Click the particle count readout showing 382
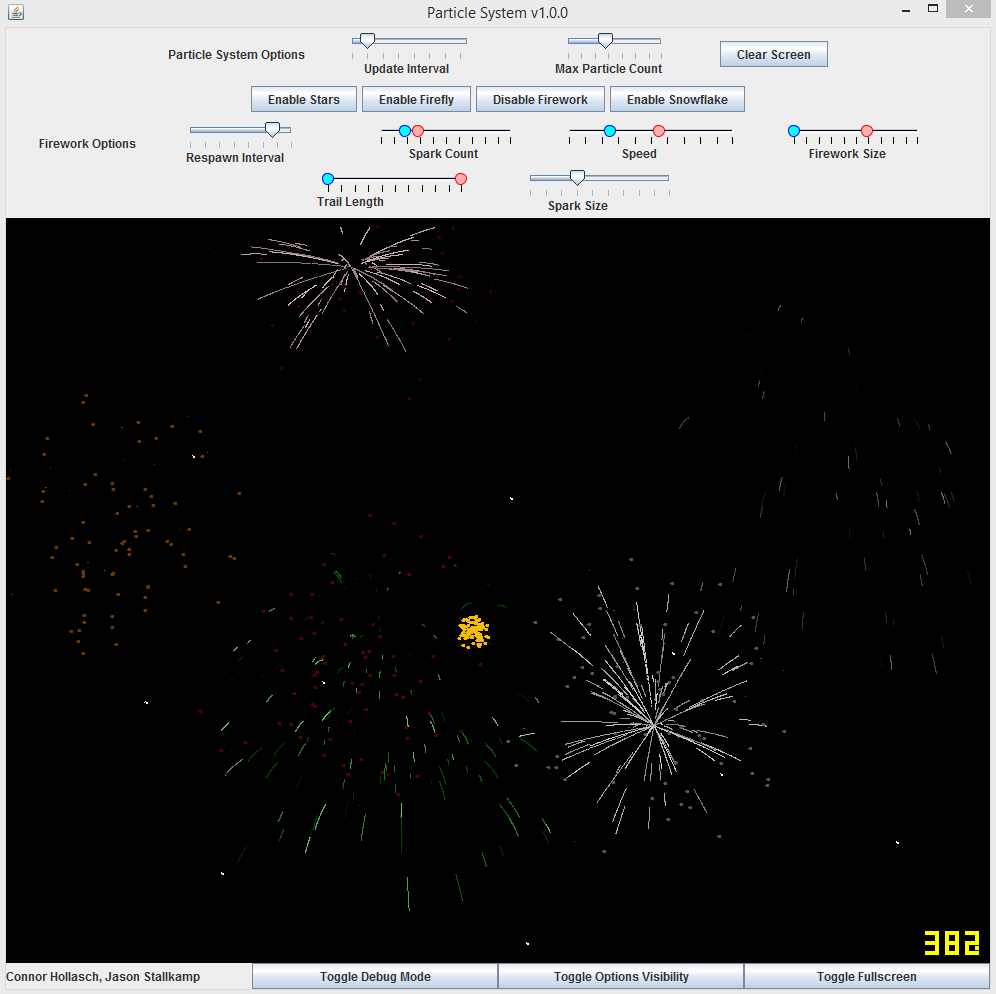This screenshot has width=996, height=994. 950,942
